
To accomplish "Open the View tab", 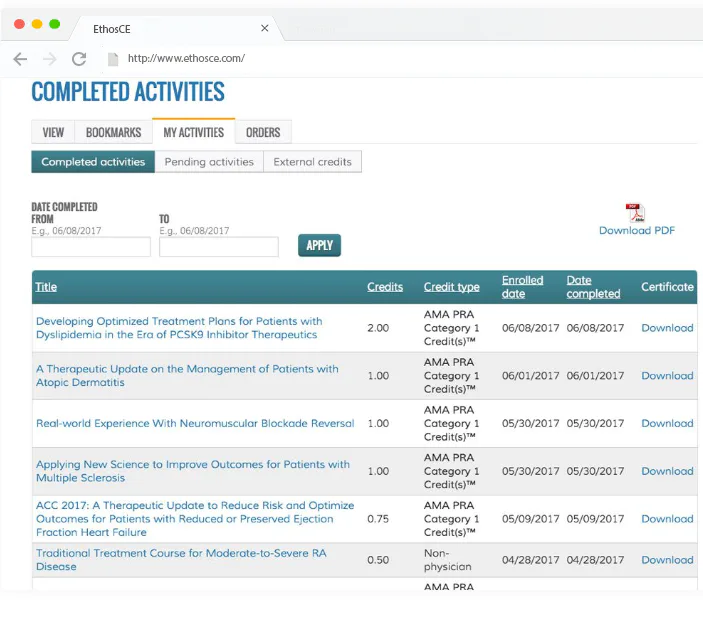I will [x=53, y=132].
